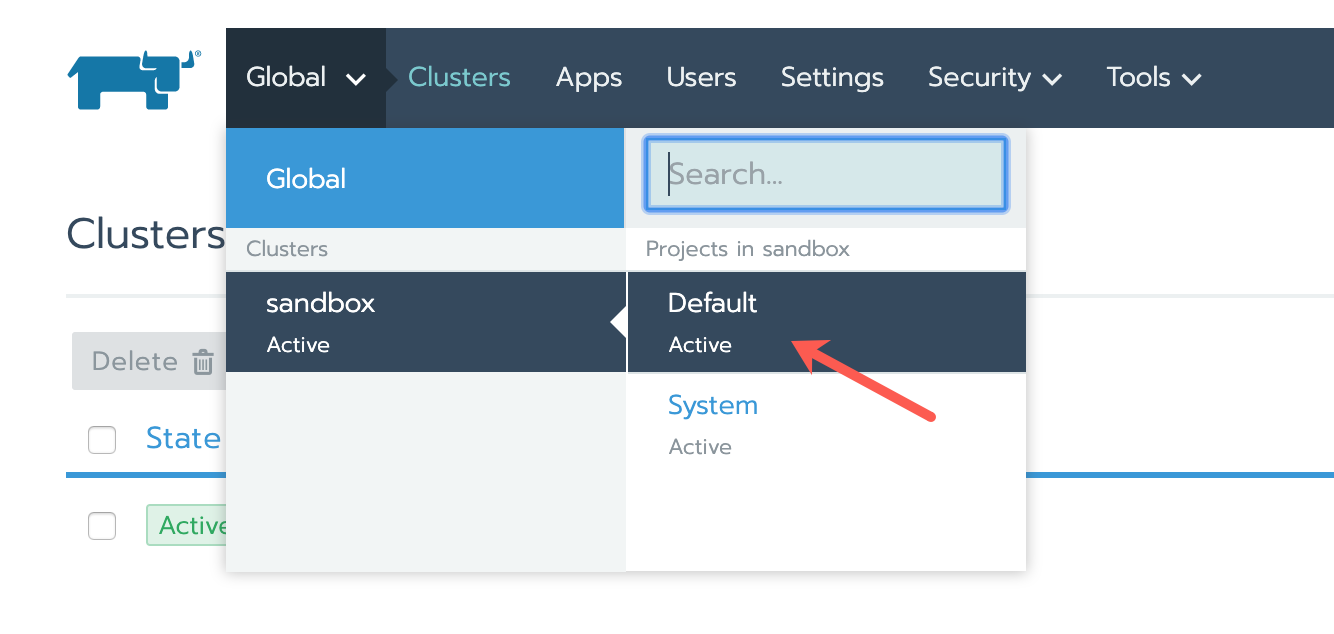Select the sandbox cluster in the list
The image size is (1334, 634).
(x=425, y=322)
